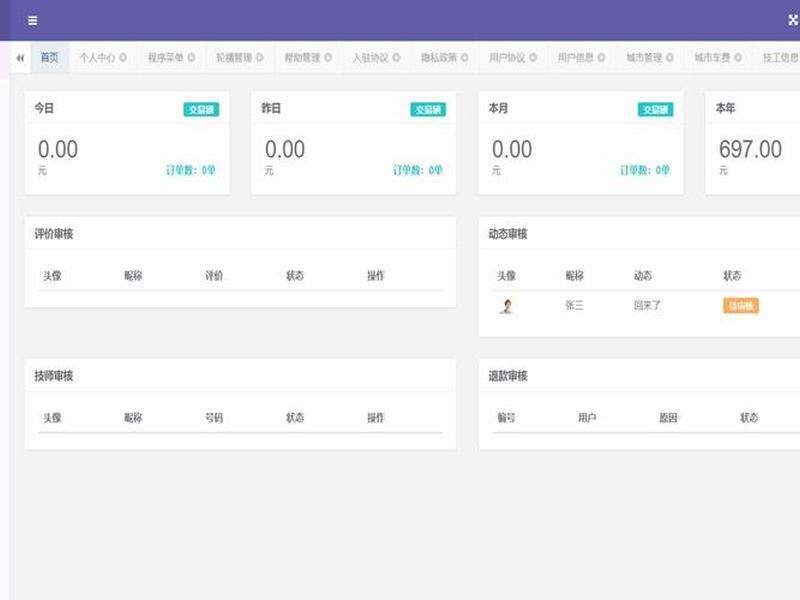Image resolution: width=800 pixels, height=600 pixels.
Task: Open the 城市管理 tab
Action: (x=644, y=58)
